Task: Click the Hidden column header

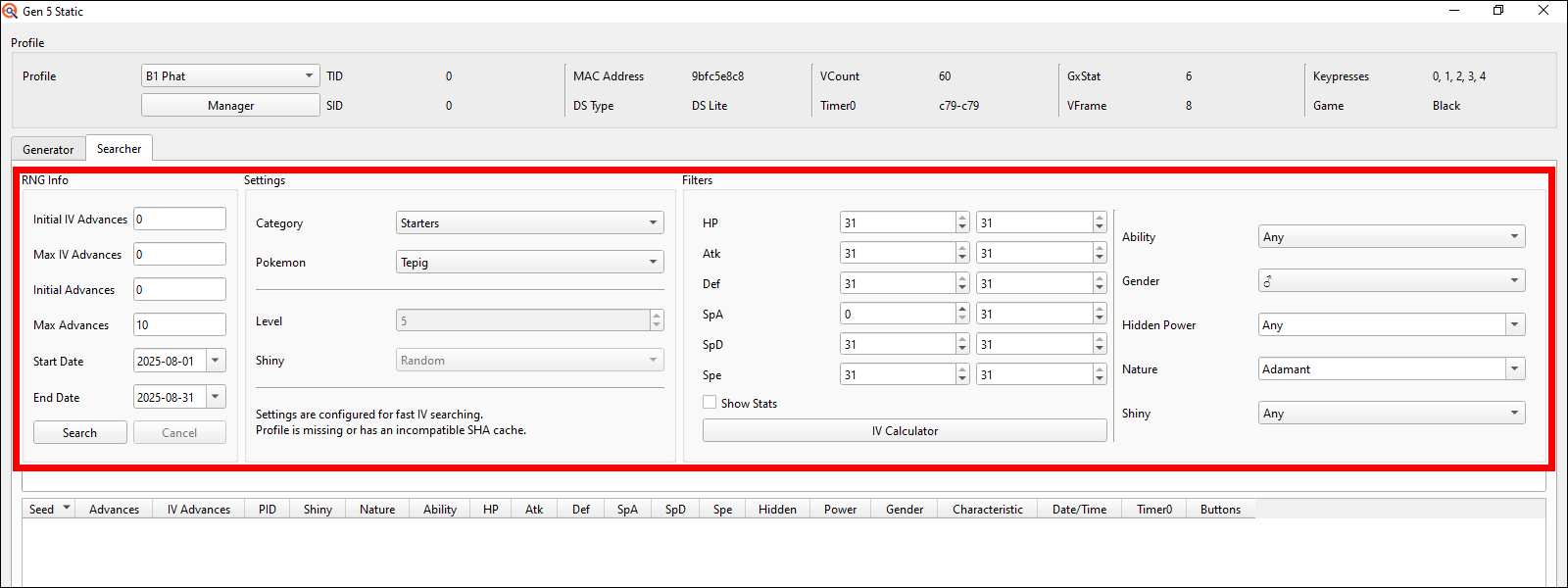Action: 777,509
